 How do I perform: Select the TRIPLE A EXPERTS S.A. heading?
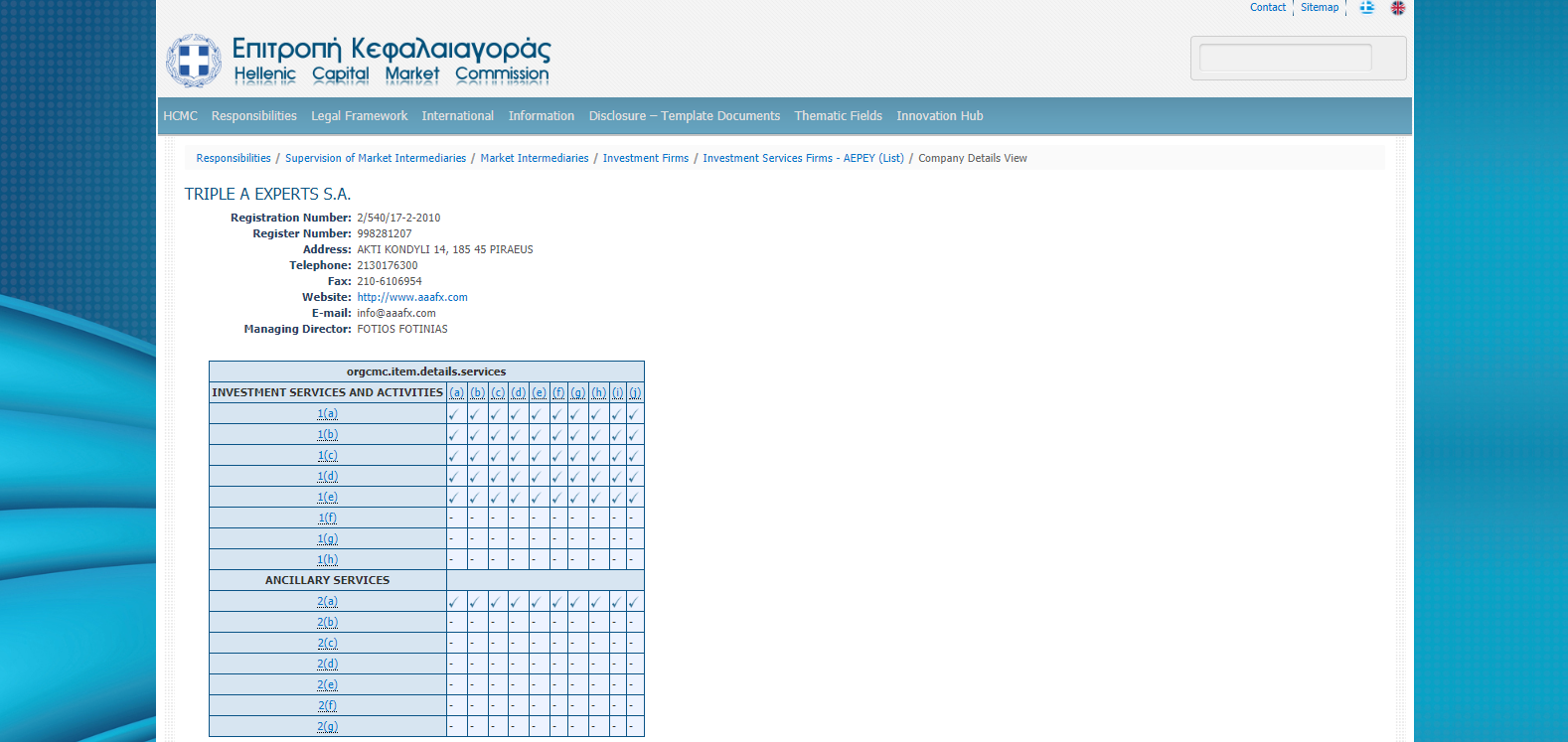(x=268, y=194)
